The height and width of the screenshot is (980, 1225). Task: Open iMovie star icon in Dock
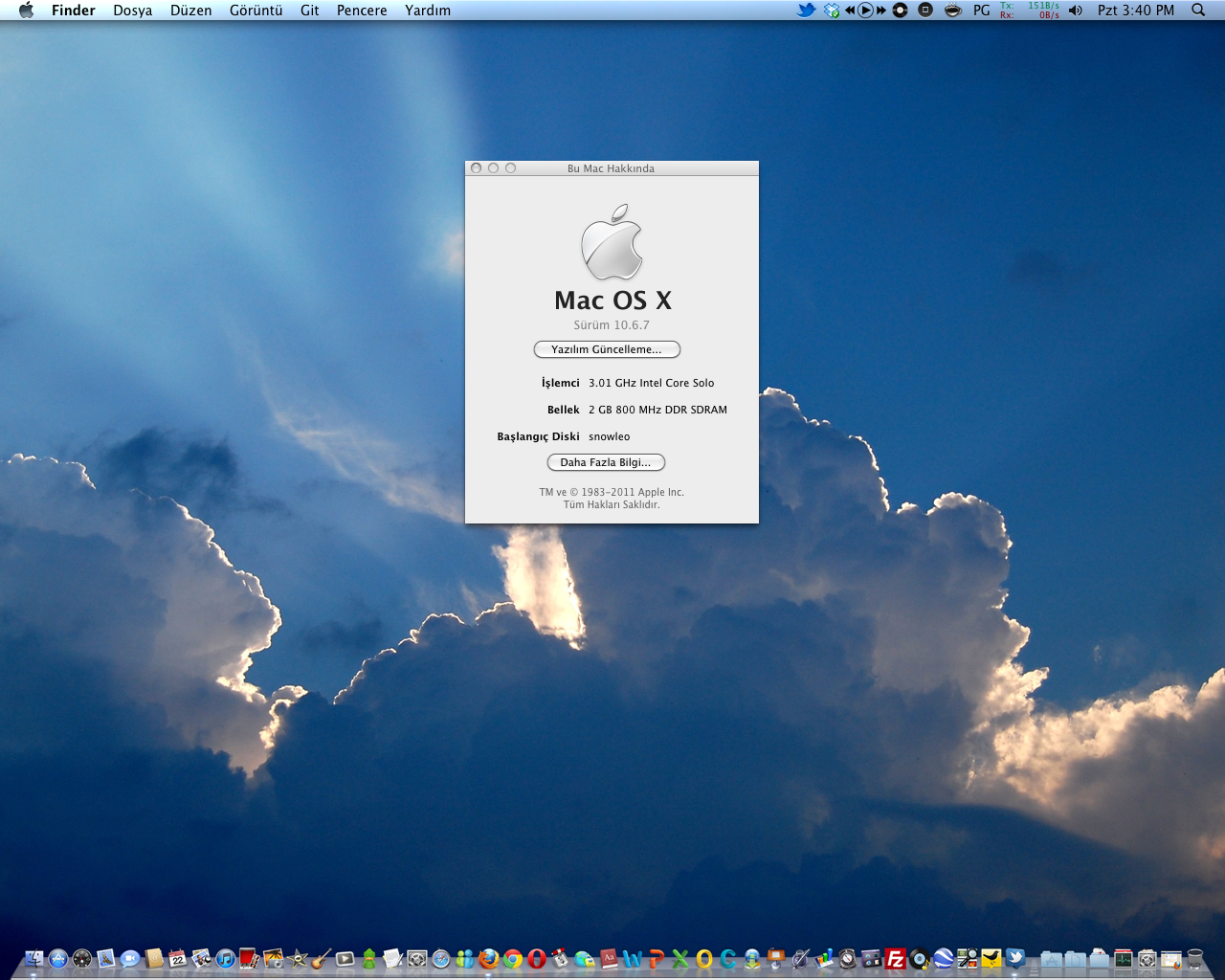click(x=298, y=958)
